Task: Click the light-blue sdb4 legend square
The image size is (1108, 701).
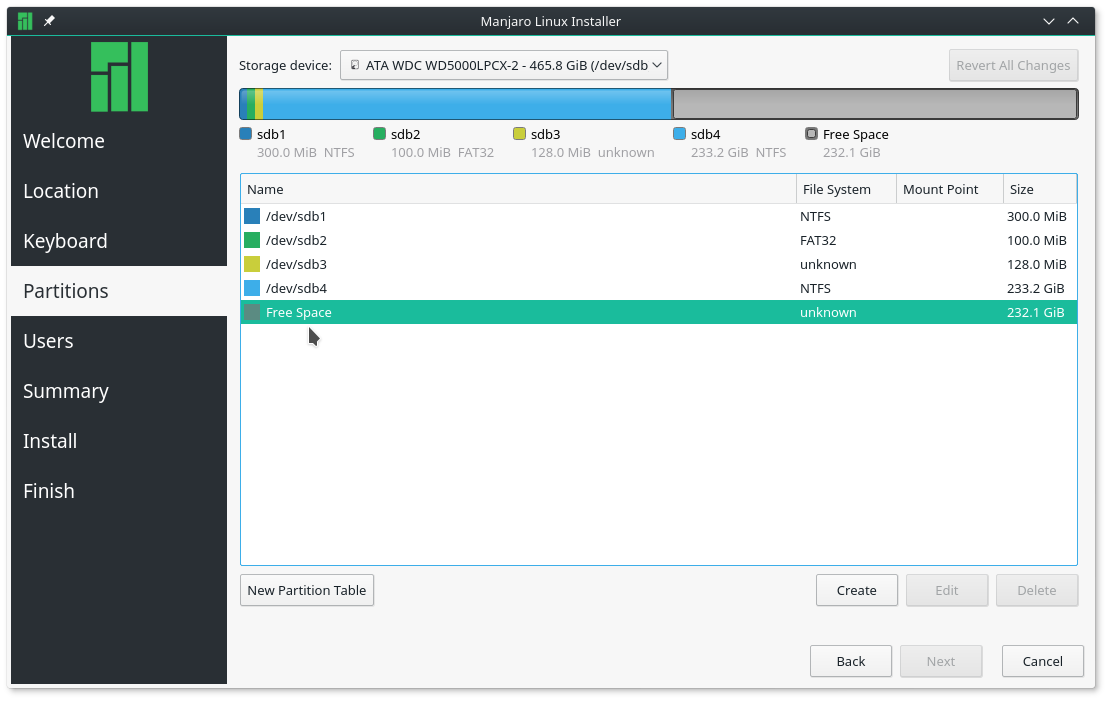Action: point(679,133)
